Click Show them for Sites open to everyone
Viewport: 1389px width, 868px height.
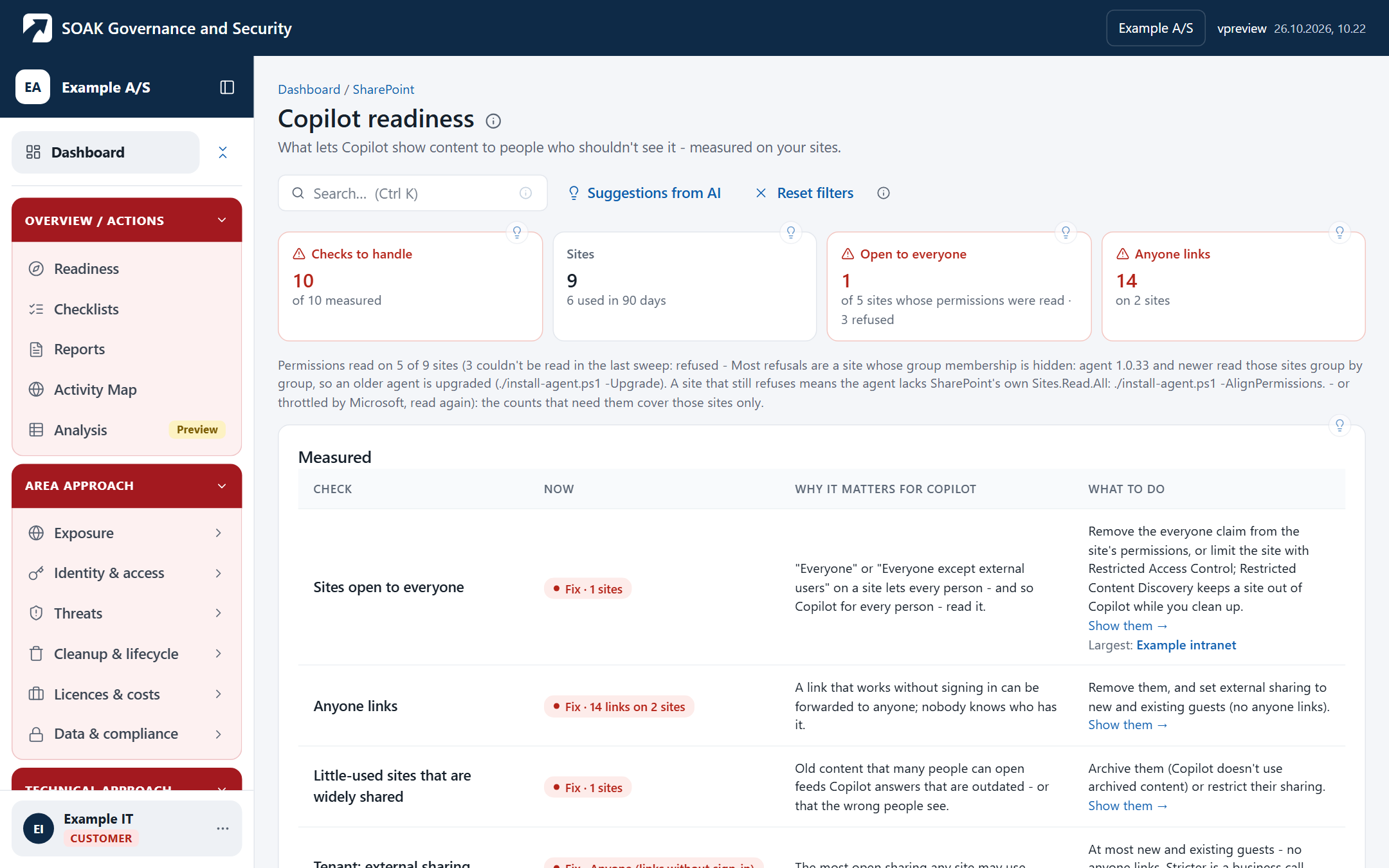[1127, 626]
